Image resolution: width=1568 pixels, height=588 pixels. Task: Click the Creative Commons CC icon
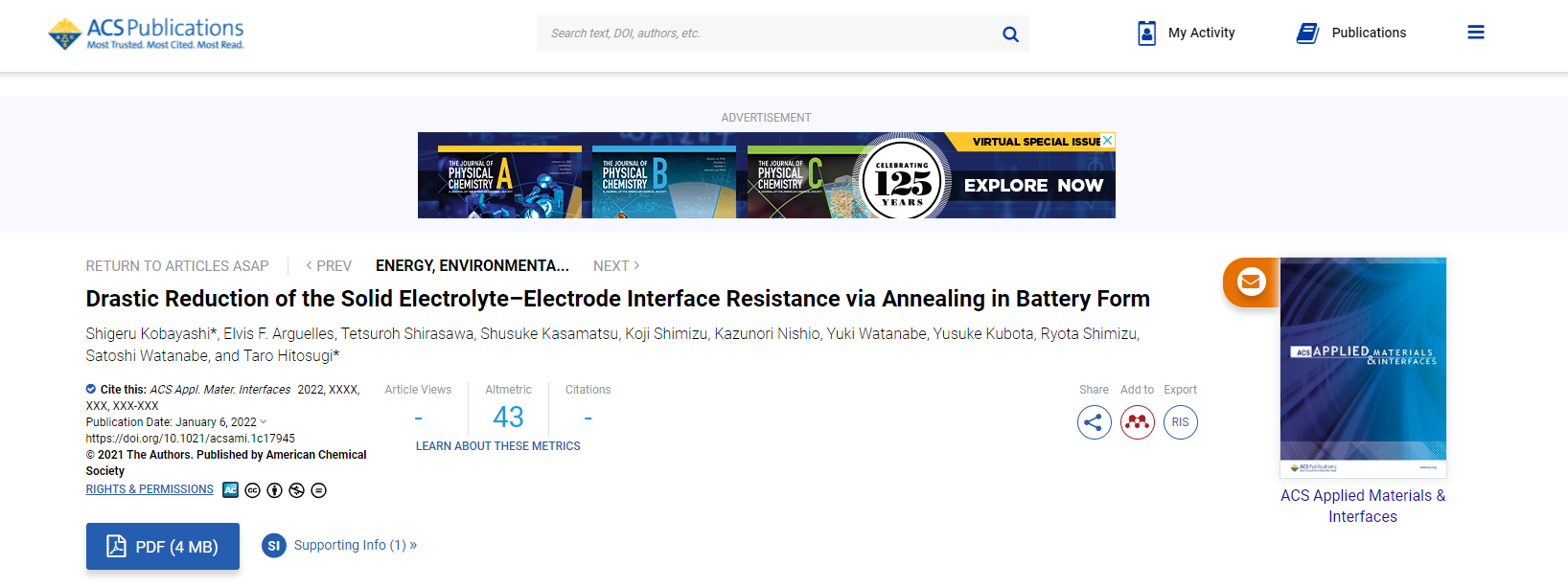(253, 490)
